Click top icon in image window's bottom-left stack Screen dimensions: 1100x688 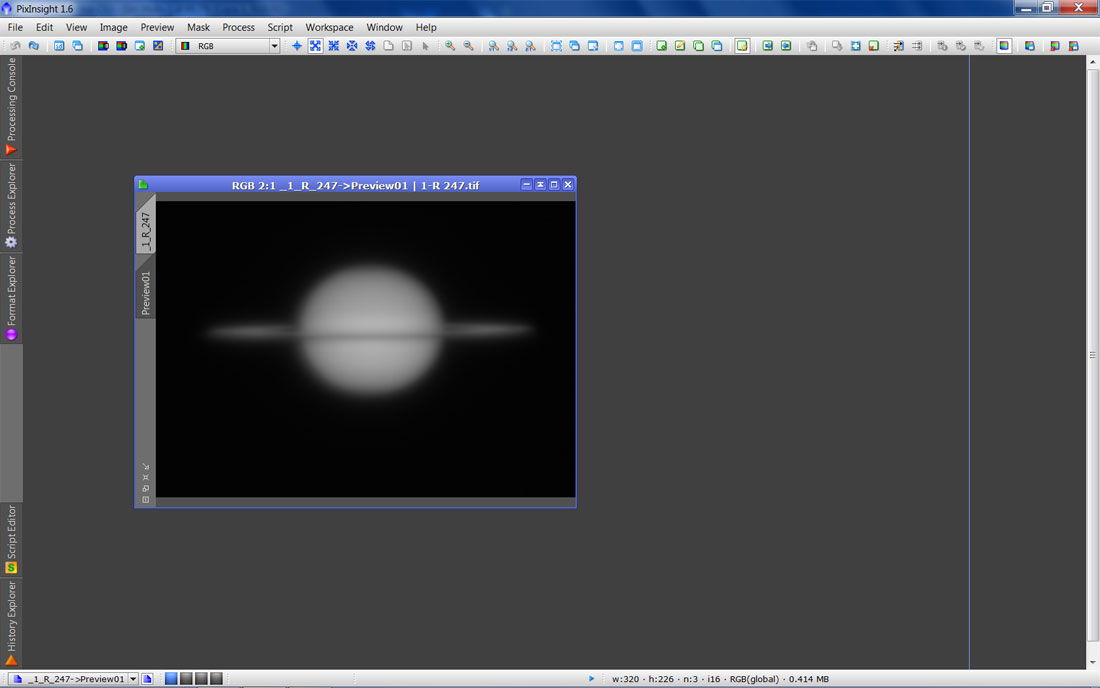[146, 466]
